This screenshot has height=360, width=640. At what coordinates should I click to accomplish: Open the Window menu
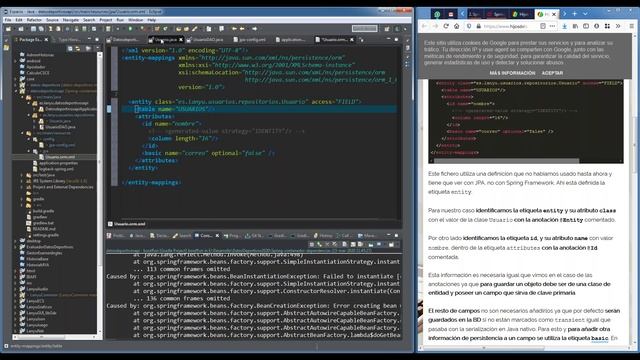(x=136, y=20)
